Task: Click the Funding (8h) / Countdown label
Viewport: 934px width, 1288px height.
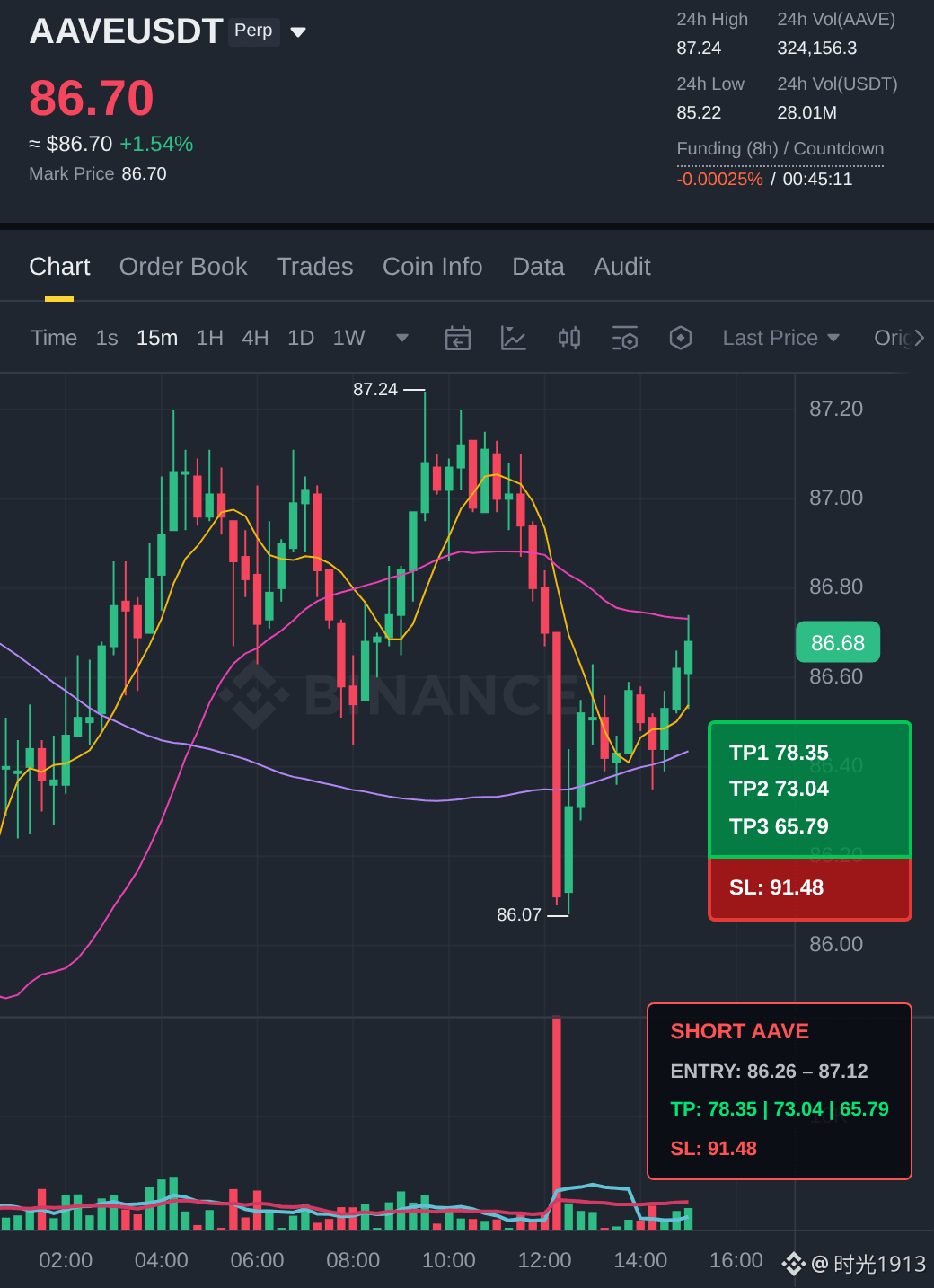Action: tap(780, 148)
